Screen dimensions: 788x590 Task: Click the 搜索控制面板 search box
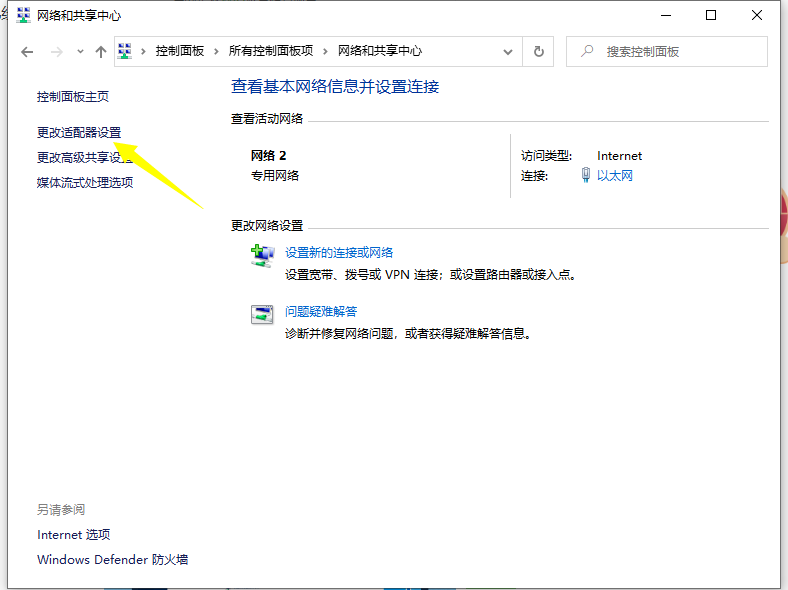tap(670, 52)
